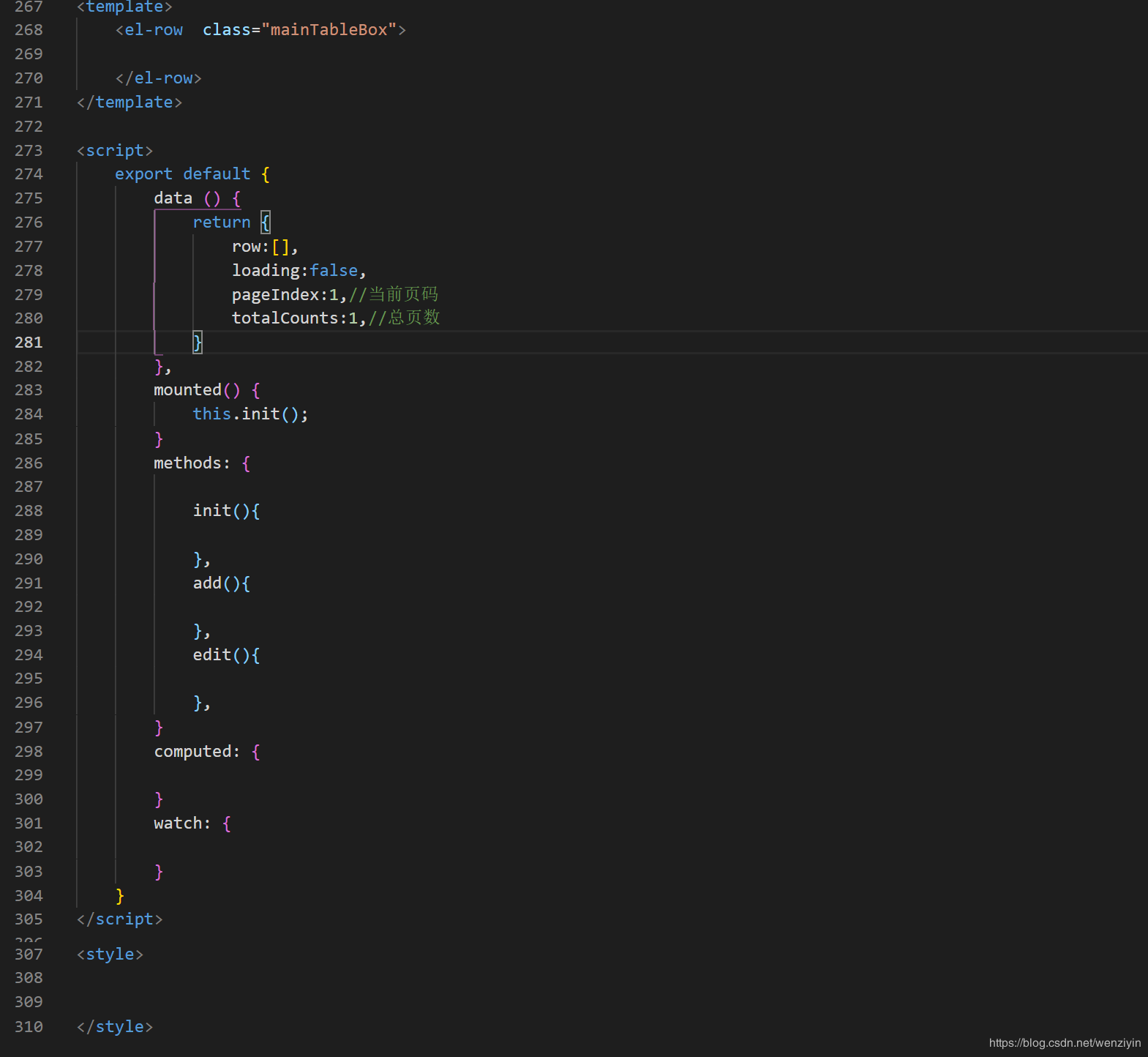This screenshot has width=1148, height=1057.
Task: Click the closing </template> tag
Action: tap(130, 102)
